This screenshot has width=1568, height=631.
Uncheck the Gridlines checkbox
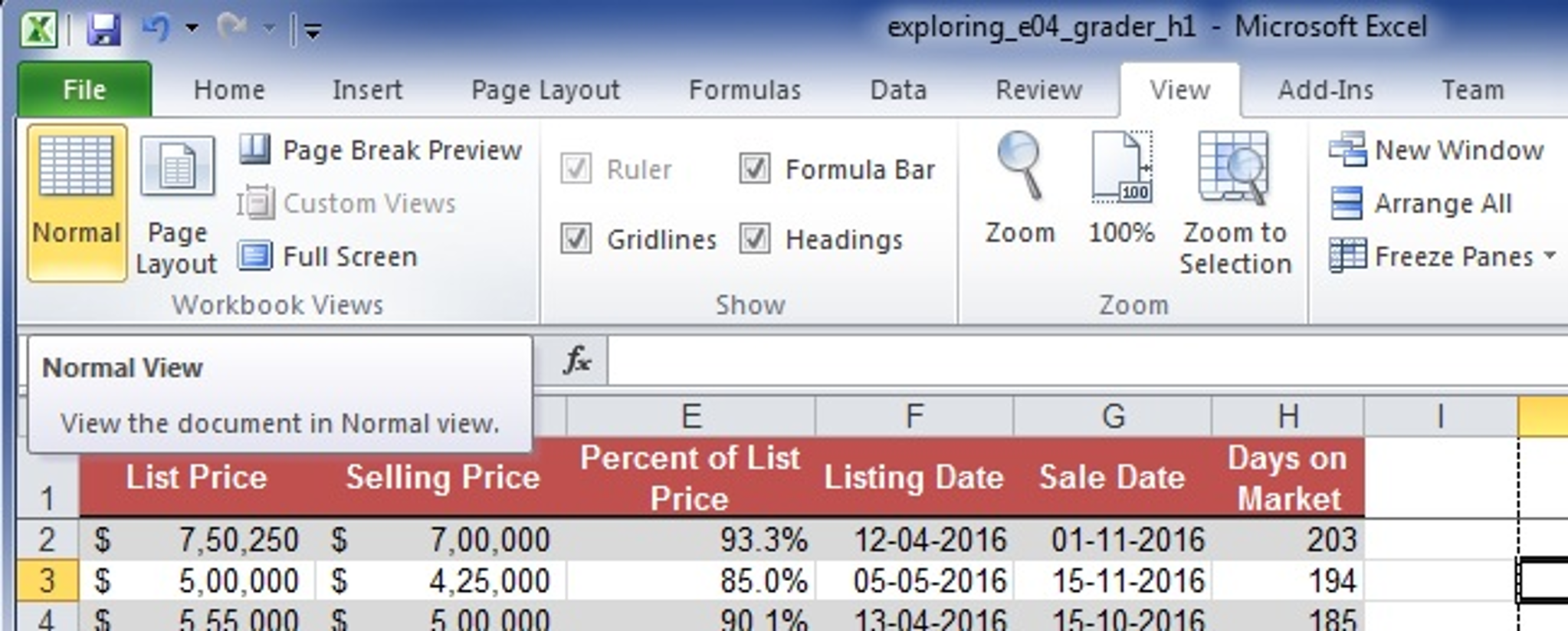click(576, 238)
